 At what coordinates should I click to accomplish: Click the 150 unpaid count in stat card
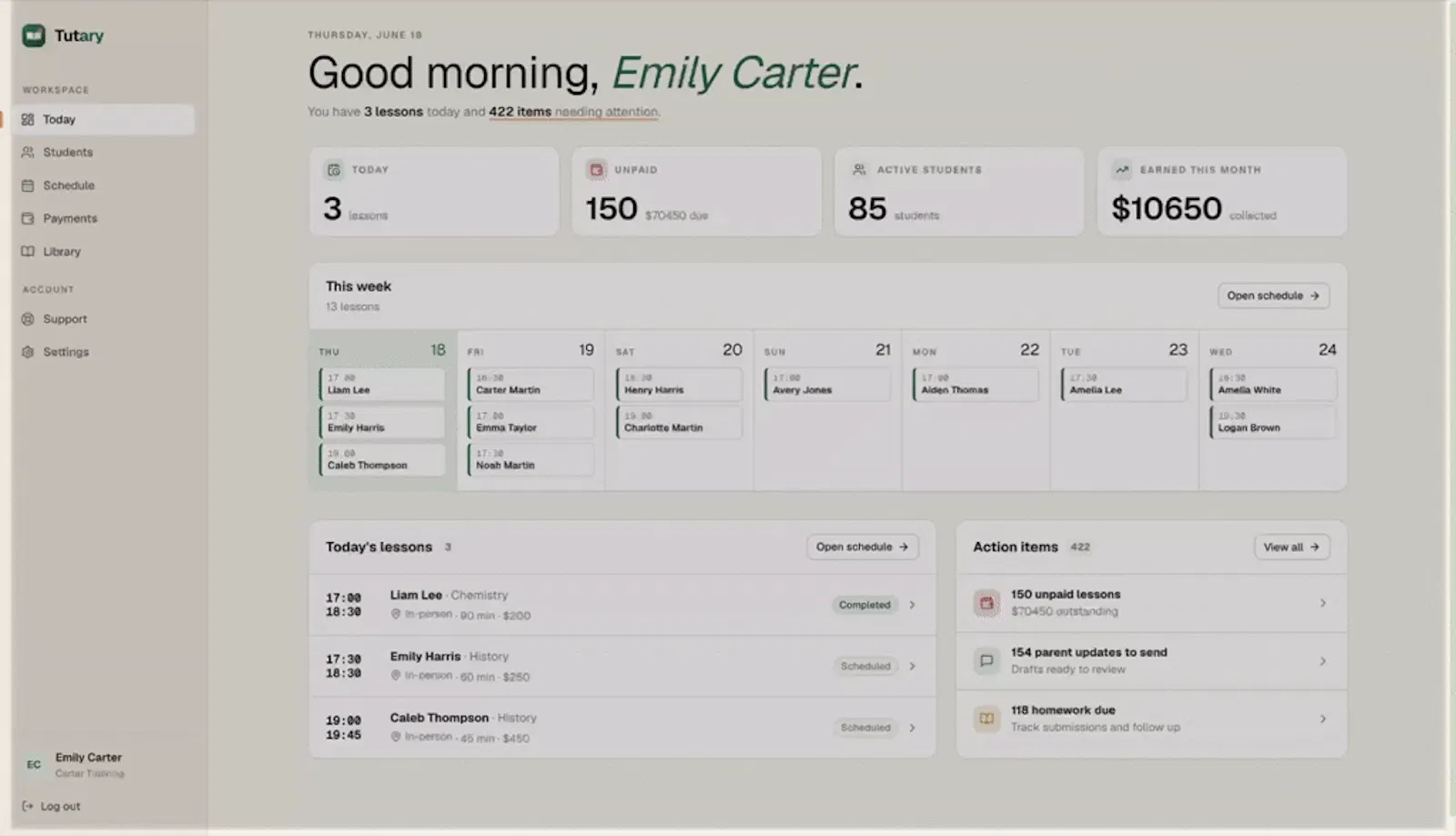tap(612, 208)
